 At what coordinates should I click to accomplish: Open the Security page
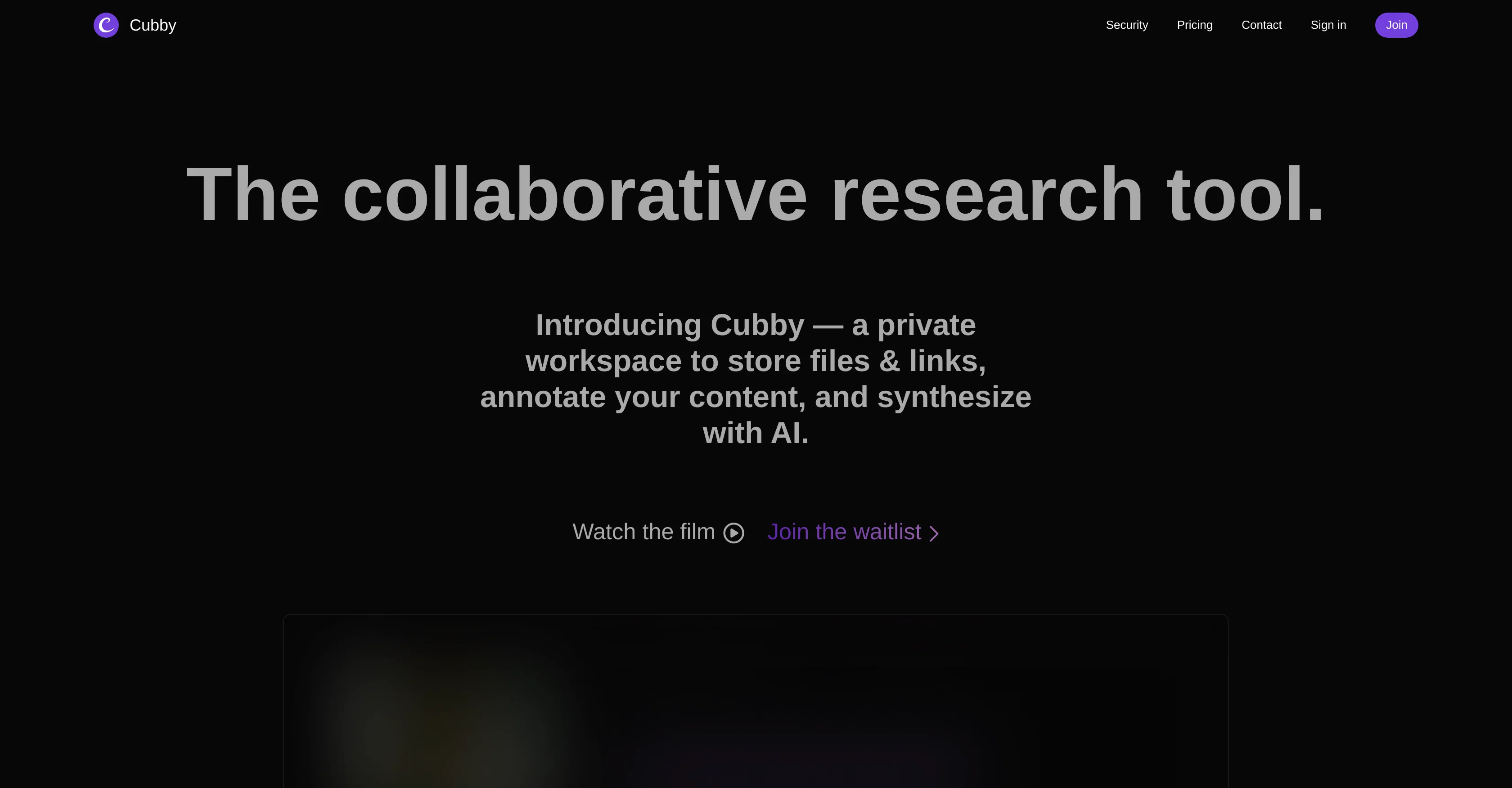point(1126,25)
